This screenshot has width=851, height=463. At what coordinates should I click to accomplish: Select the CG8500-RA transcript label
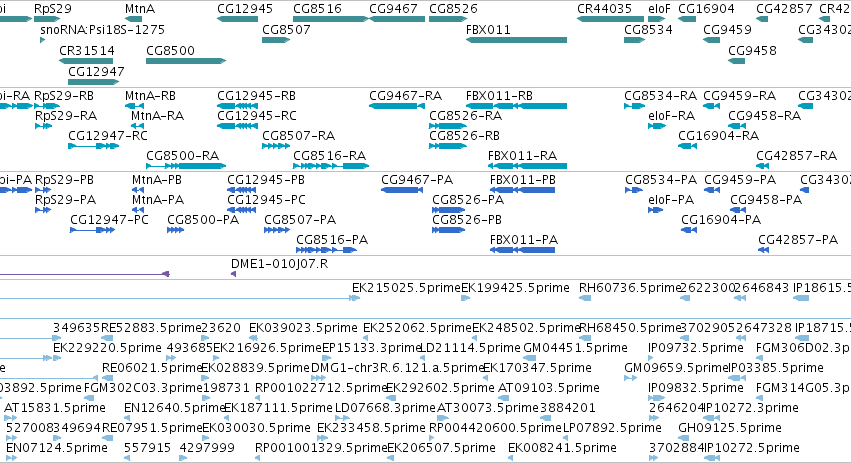tap(182, 156)
